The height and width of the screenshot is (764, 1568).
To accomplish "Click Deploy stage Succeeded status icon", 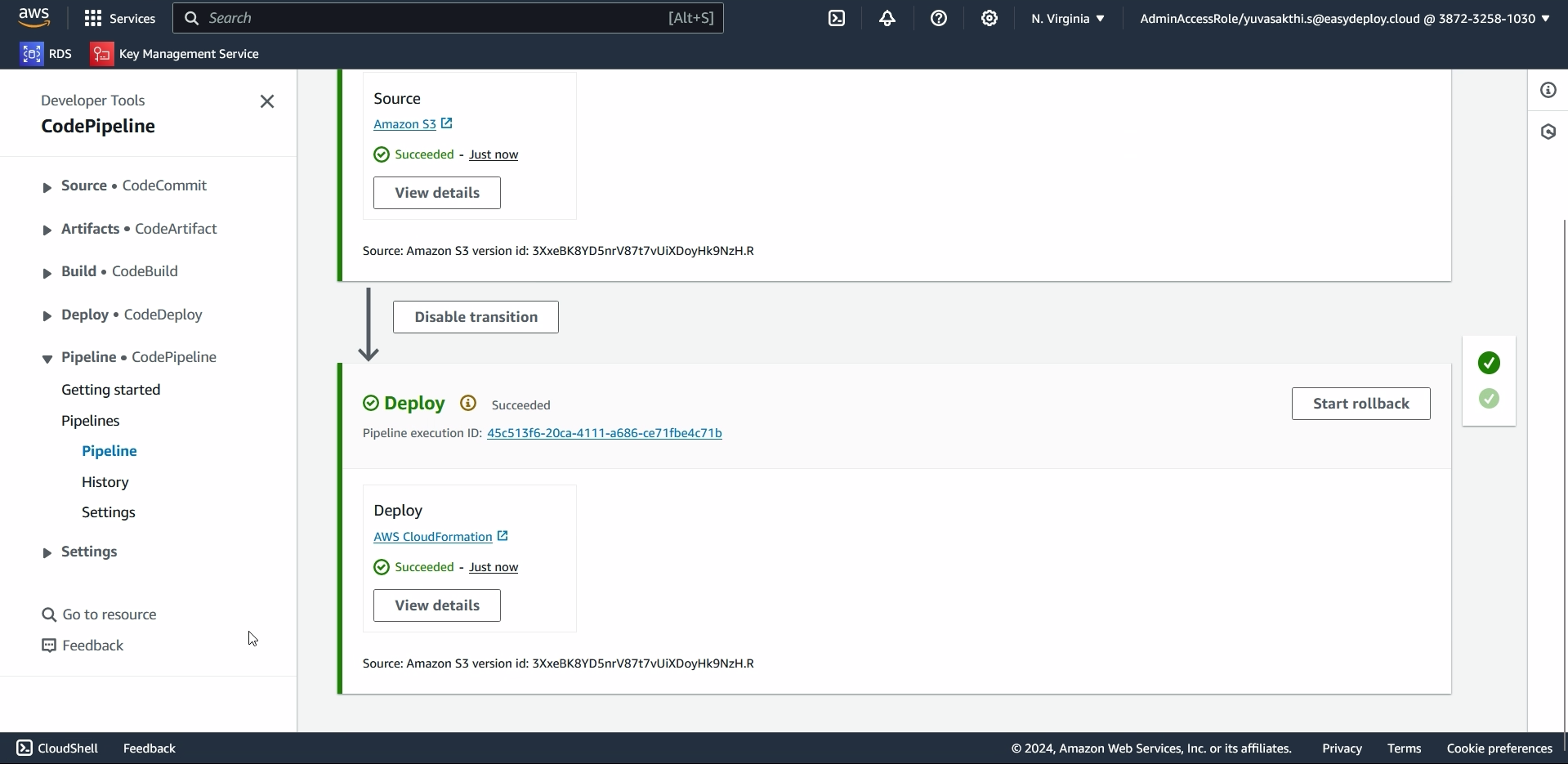I will click(371, 403).
